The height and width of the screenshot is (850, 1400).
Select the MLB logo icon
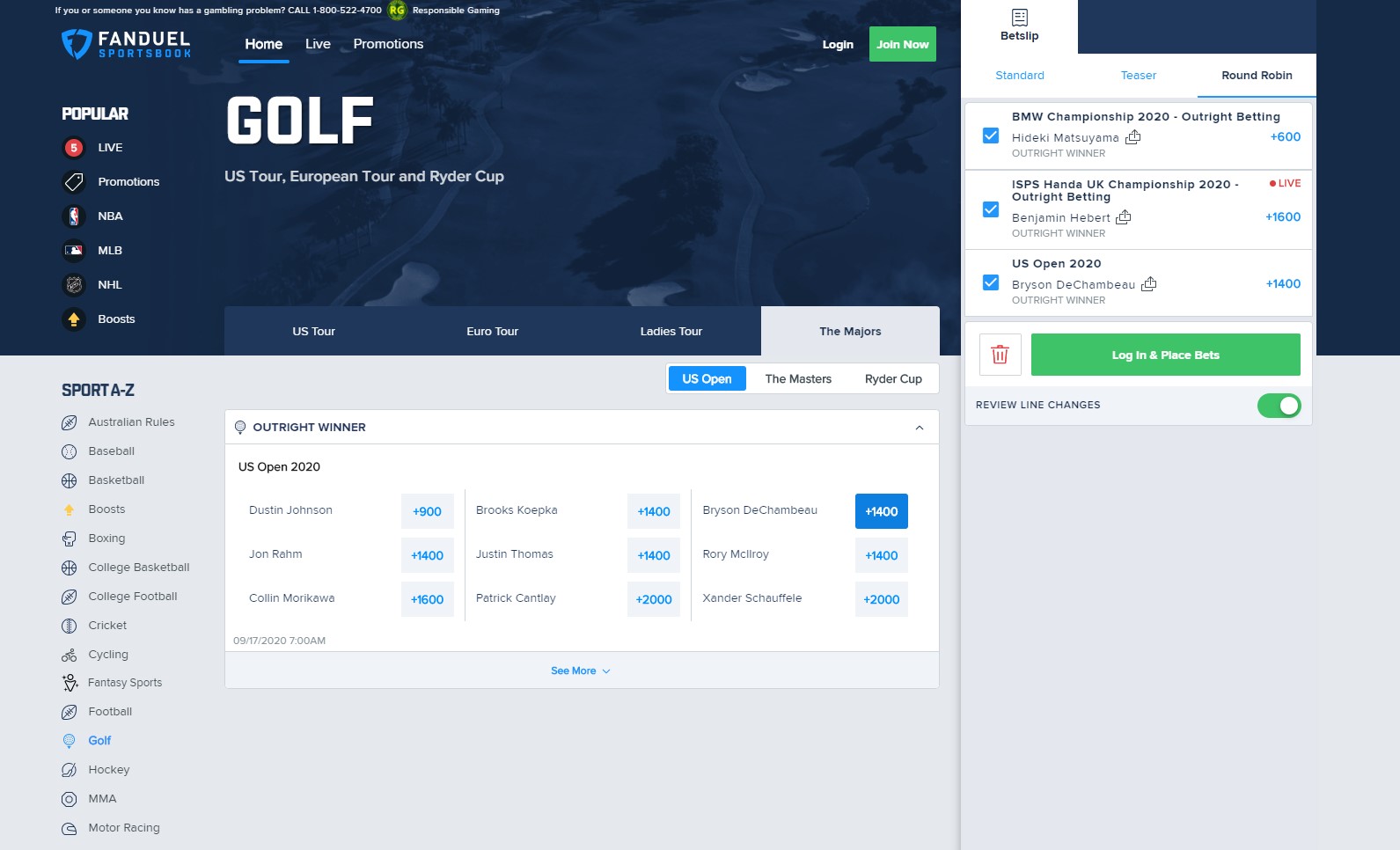(x=74, y=251)
